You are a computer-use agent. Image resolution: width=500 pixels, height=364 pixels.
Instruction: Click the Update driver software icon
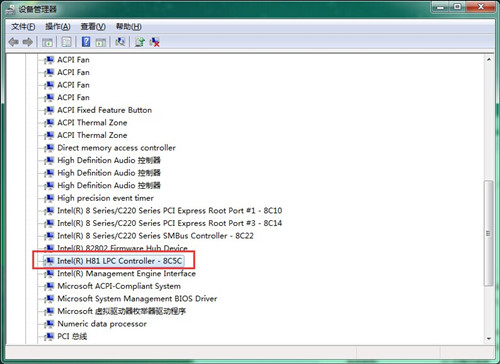coord(140,42)
